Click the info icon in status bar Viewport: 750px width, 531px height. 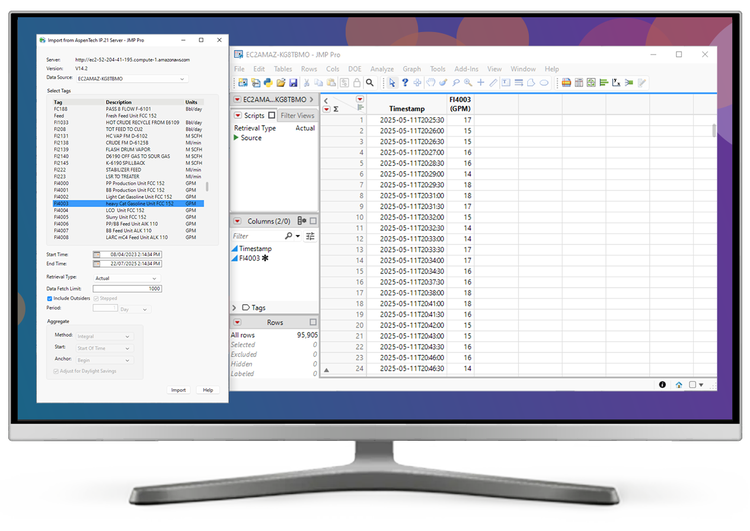[662, 385]
